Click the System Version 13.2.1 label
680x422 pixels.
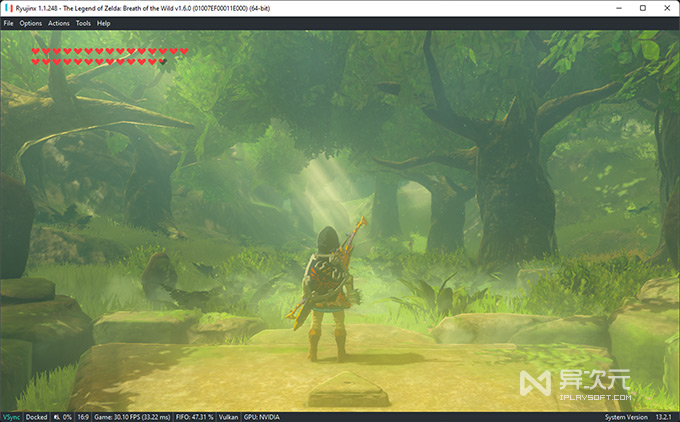point(638,417)
